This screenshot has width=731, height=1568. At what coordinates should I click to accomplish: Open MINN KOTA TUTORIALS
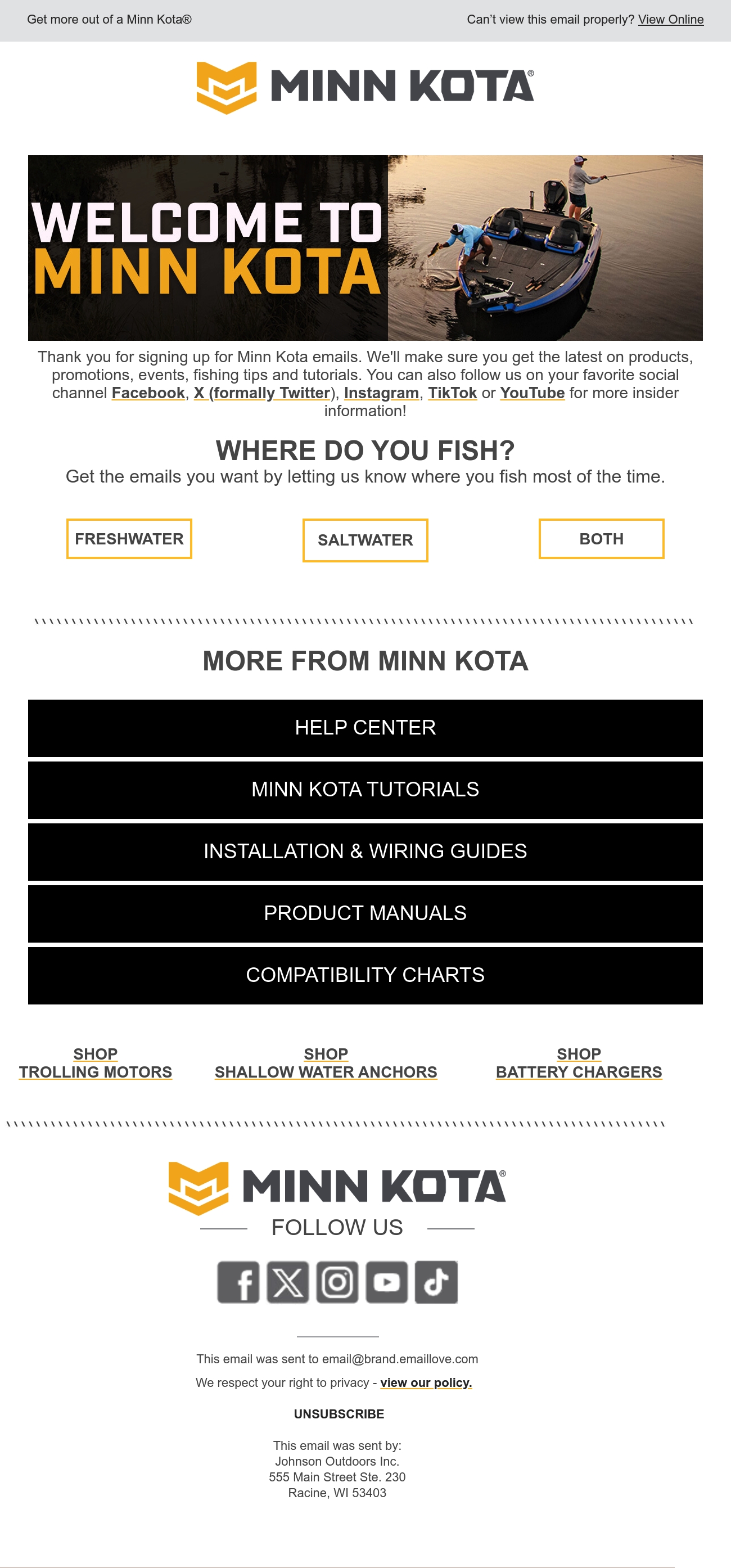tap(365, 790)
